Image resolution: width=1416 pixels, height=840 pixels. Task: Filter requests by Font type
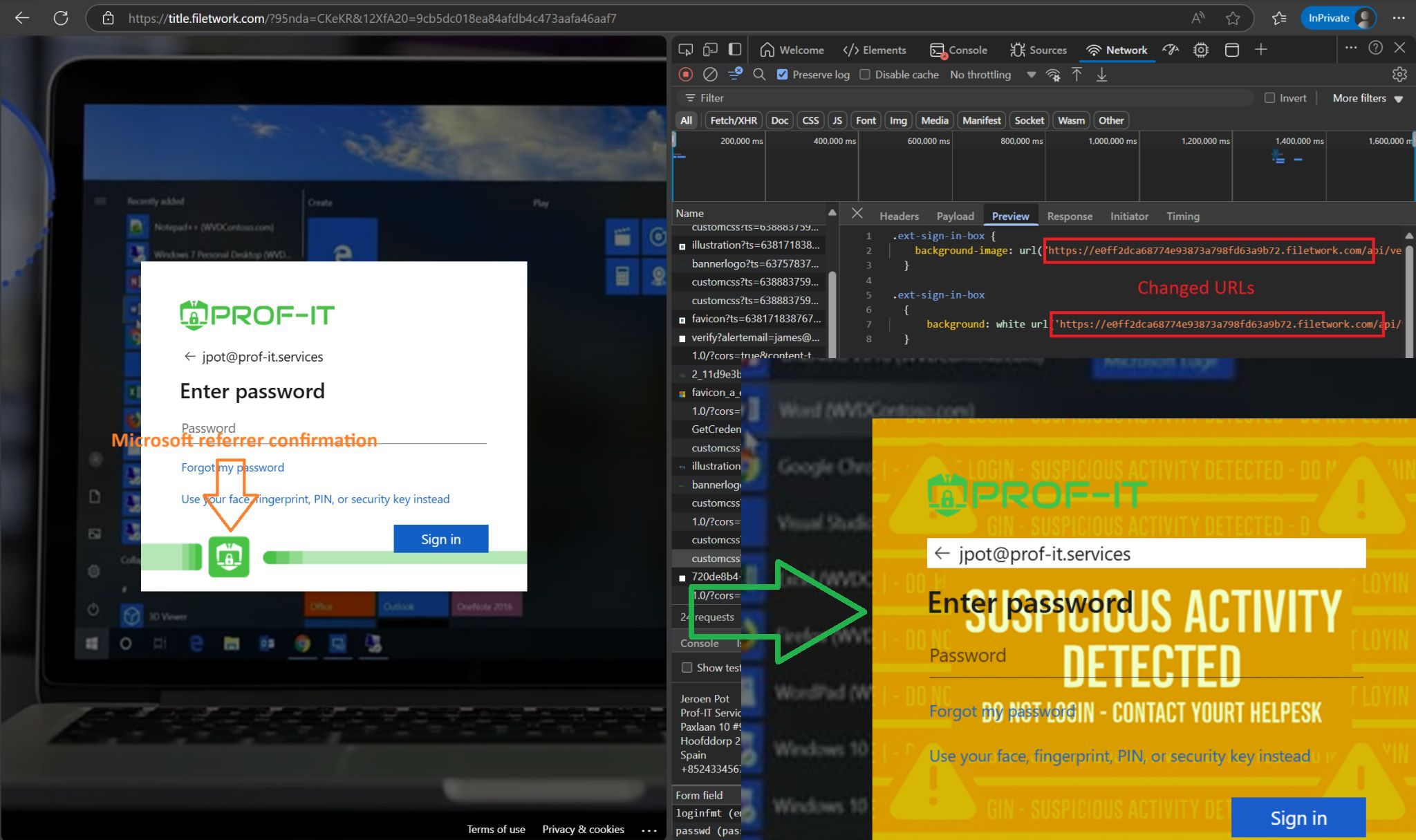(x=866, y=120)
